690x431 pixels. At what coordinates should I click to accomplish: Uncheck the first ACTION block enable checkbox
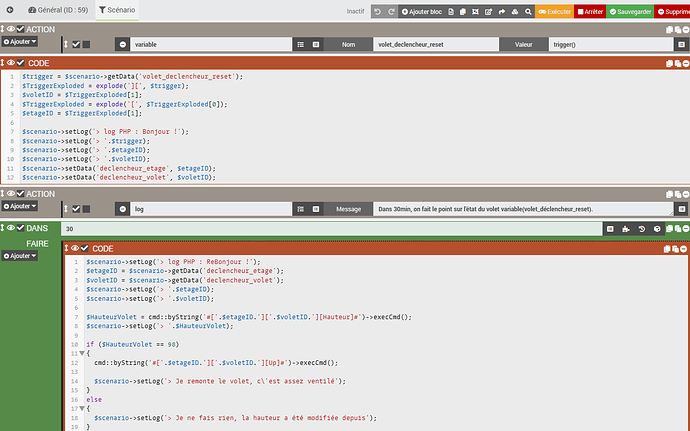[21, 29]
